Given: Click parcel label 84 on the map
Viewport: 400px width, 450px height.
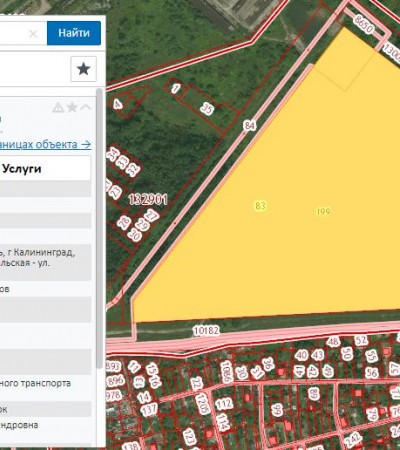Looking at the screenshot, I should pos(250,125).
